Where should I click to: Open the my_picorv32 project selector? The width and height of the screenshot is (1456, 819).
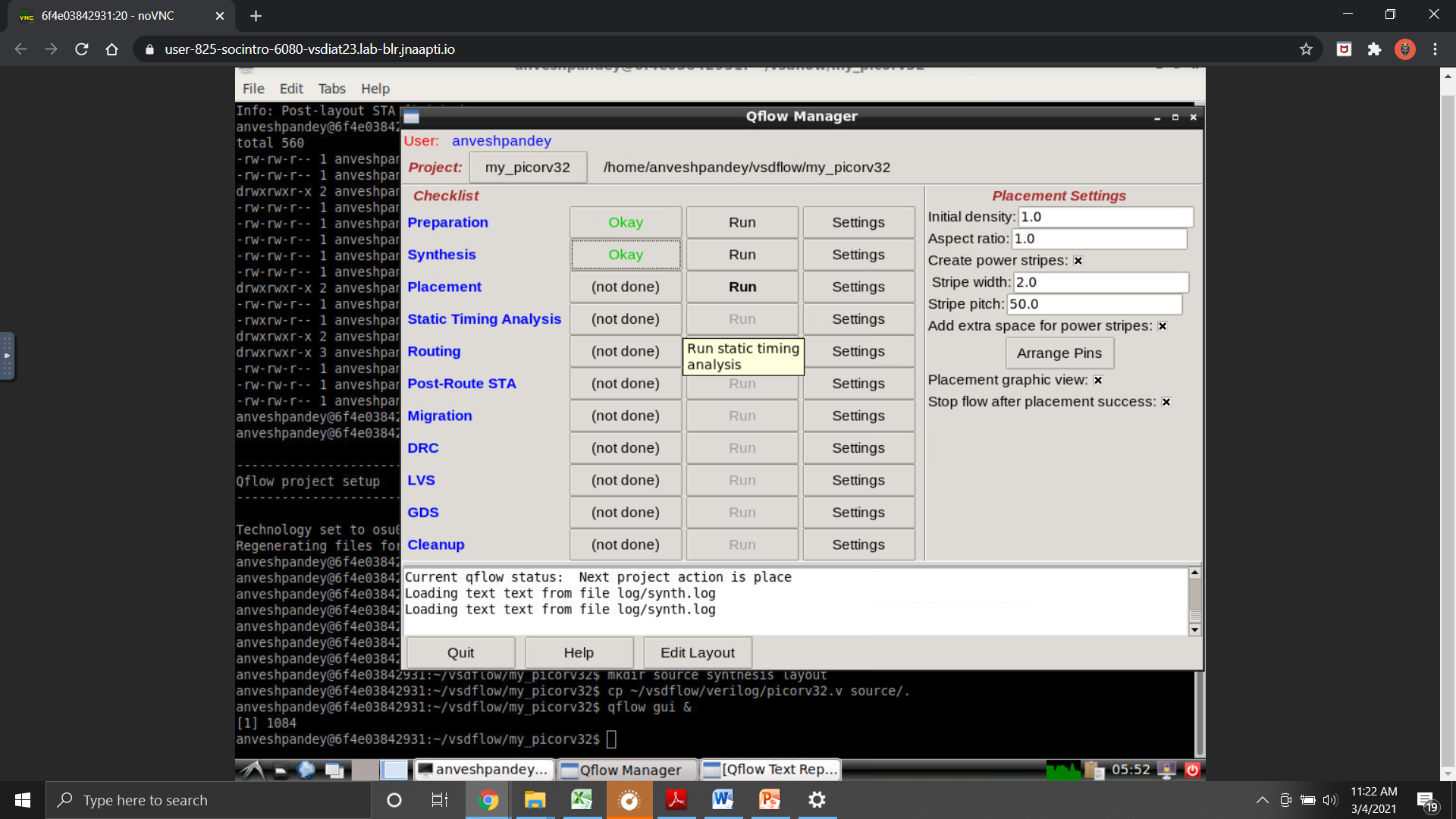click(528, 167)
